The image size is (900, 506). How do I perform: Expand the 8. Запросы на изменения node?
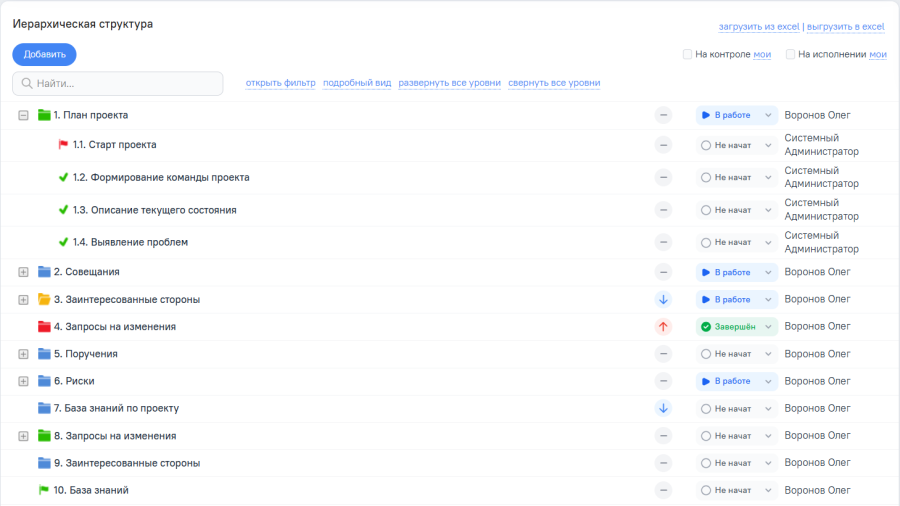click(x=23, y=436)
